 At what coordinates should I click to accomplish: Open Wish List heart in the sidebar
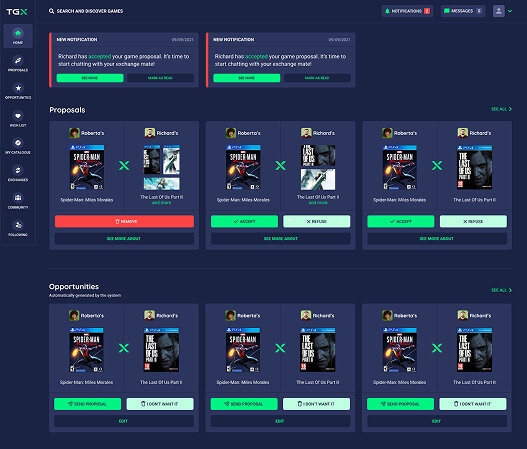[x=18, y=119]
